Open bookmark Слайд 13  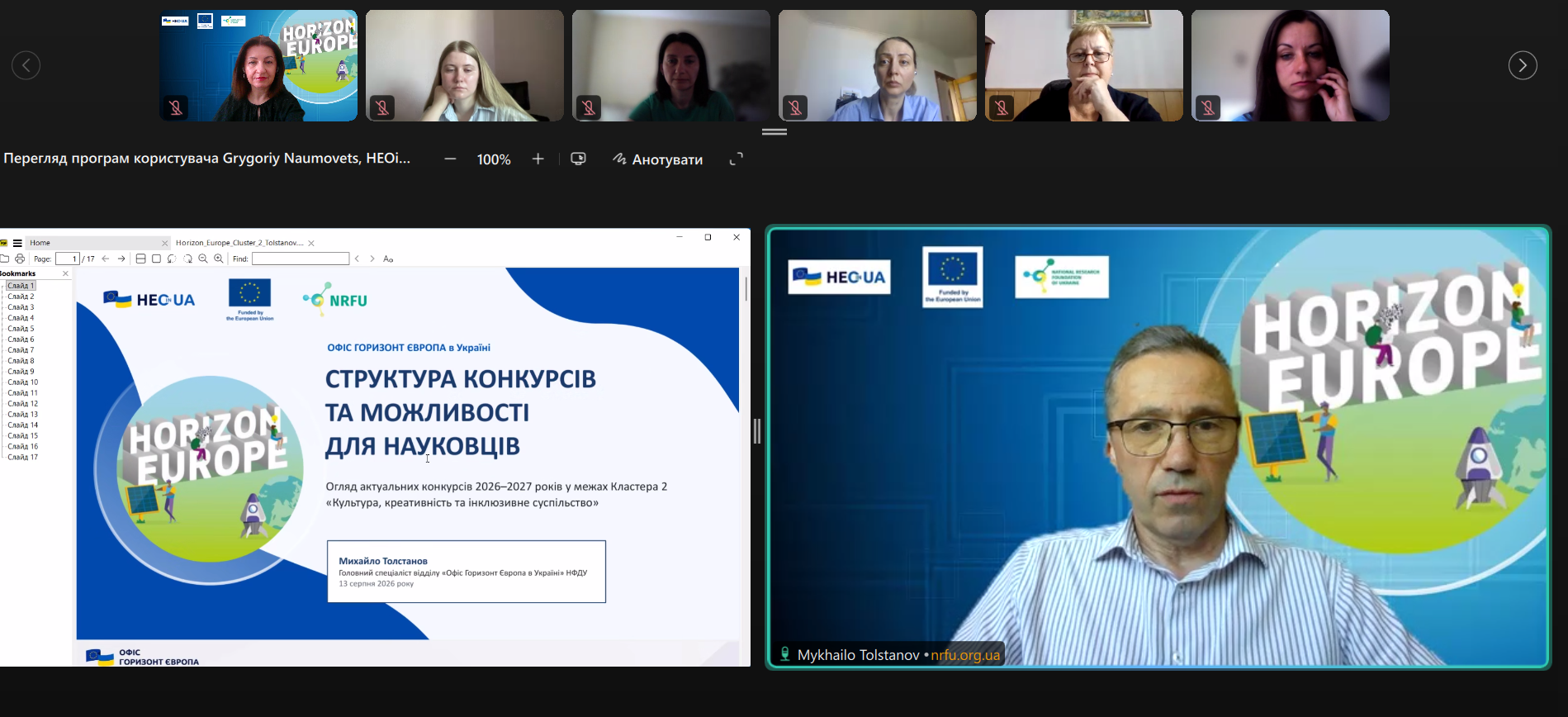(x=22, y=415)
